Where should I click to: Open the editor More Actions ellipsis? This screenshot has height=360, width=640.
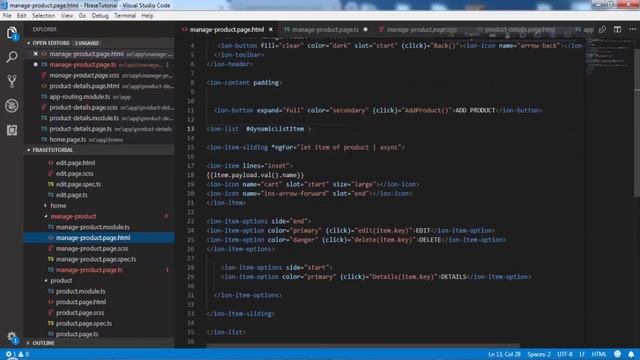tap(632, 29)
